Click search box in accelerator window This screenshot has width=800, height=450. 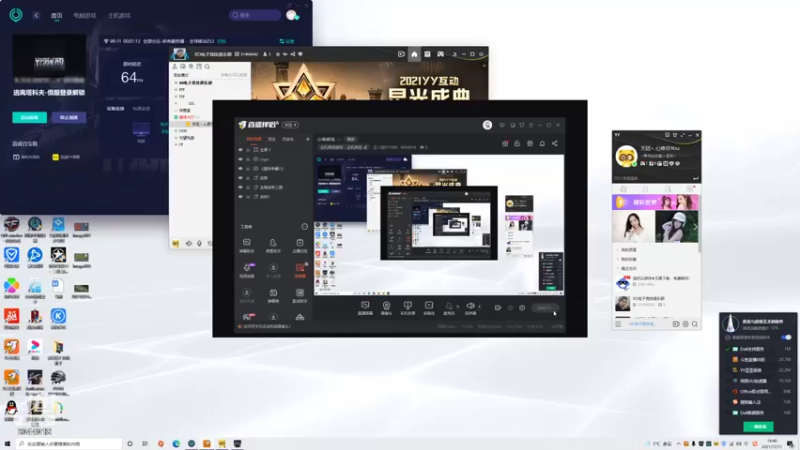(255, 15)
